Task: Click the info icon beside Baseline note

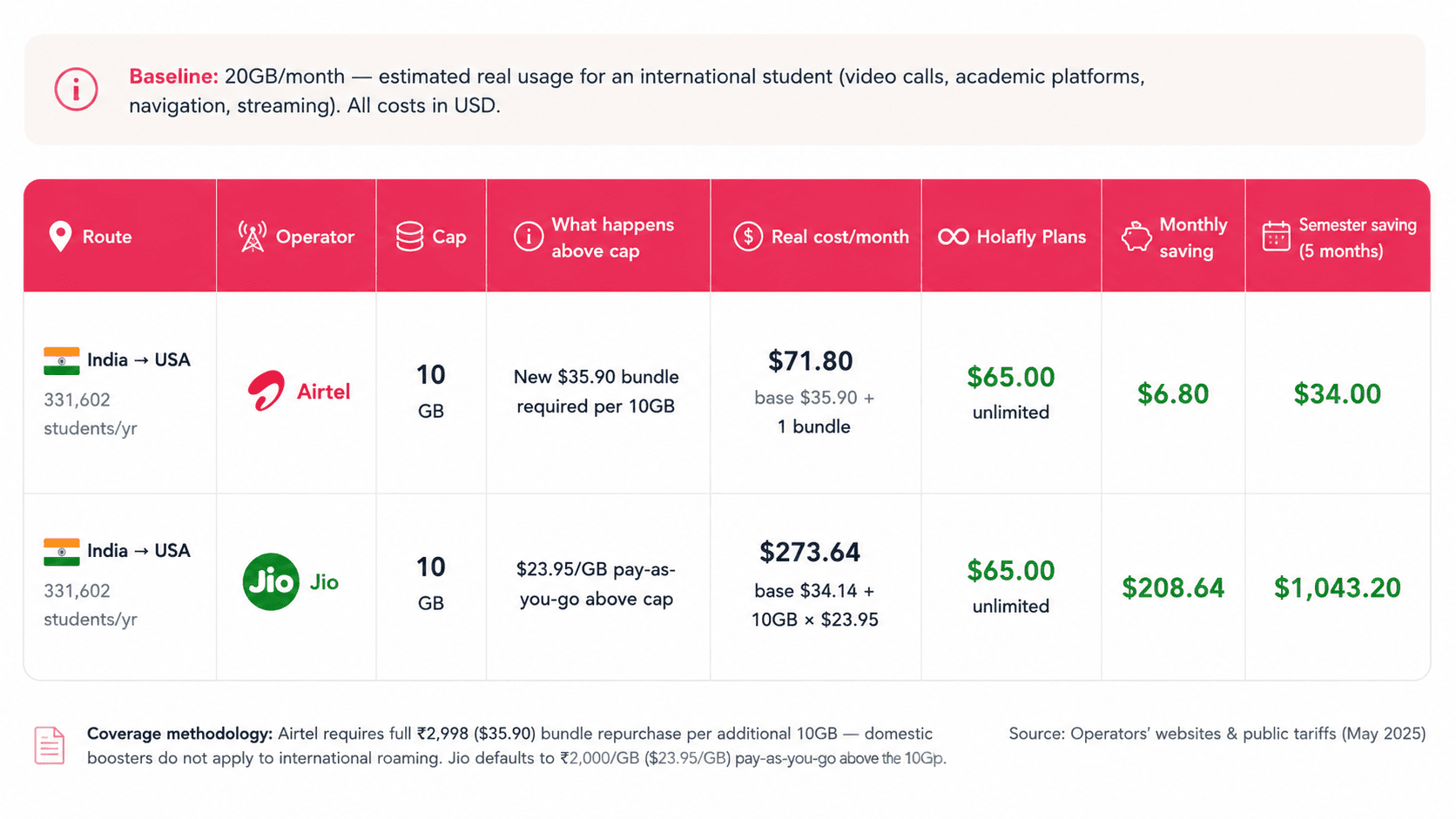Action: (x=76, y=90)
